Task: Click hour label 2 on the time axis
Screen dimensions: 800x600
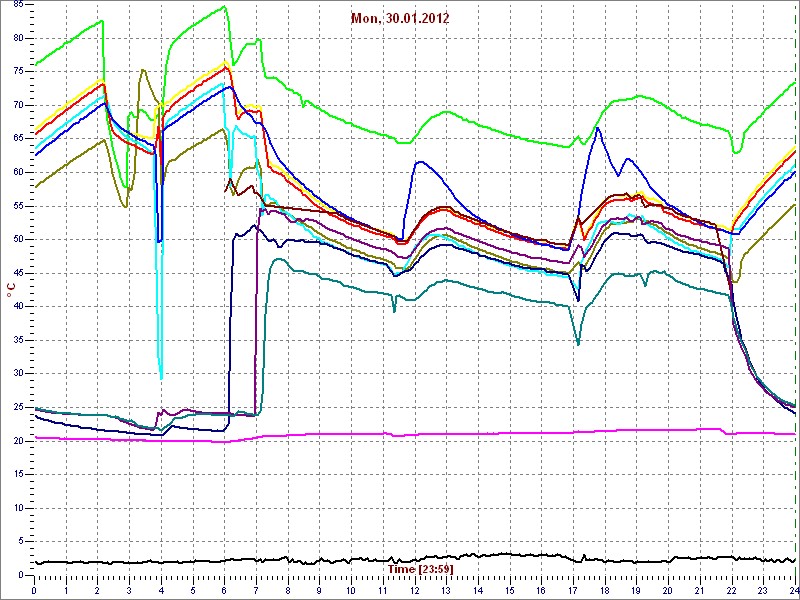Action: click(x=97, y=590)
